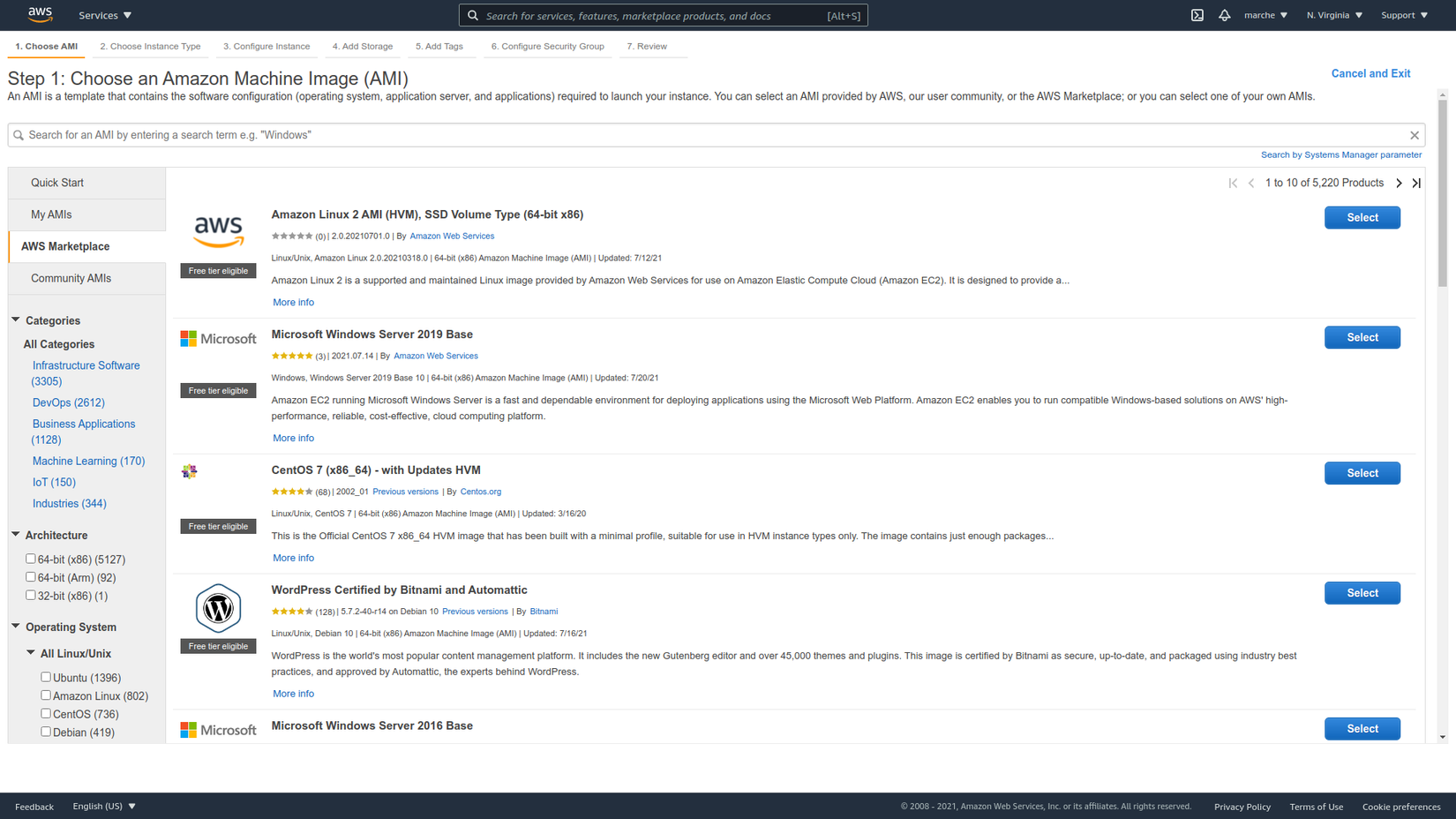Go to next page of products

click(x=1399, y=183)
